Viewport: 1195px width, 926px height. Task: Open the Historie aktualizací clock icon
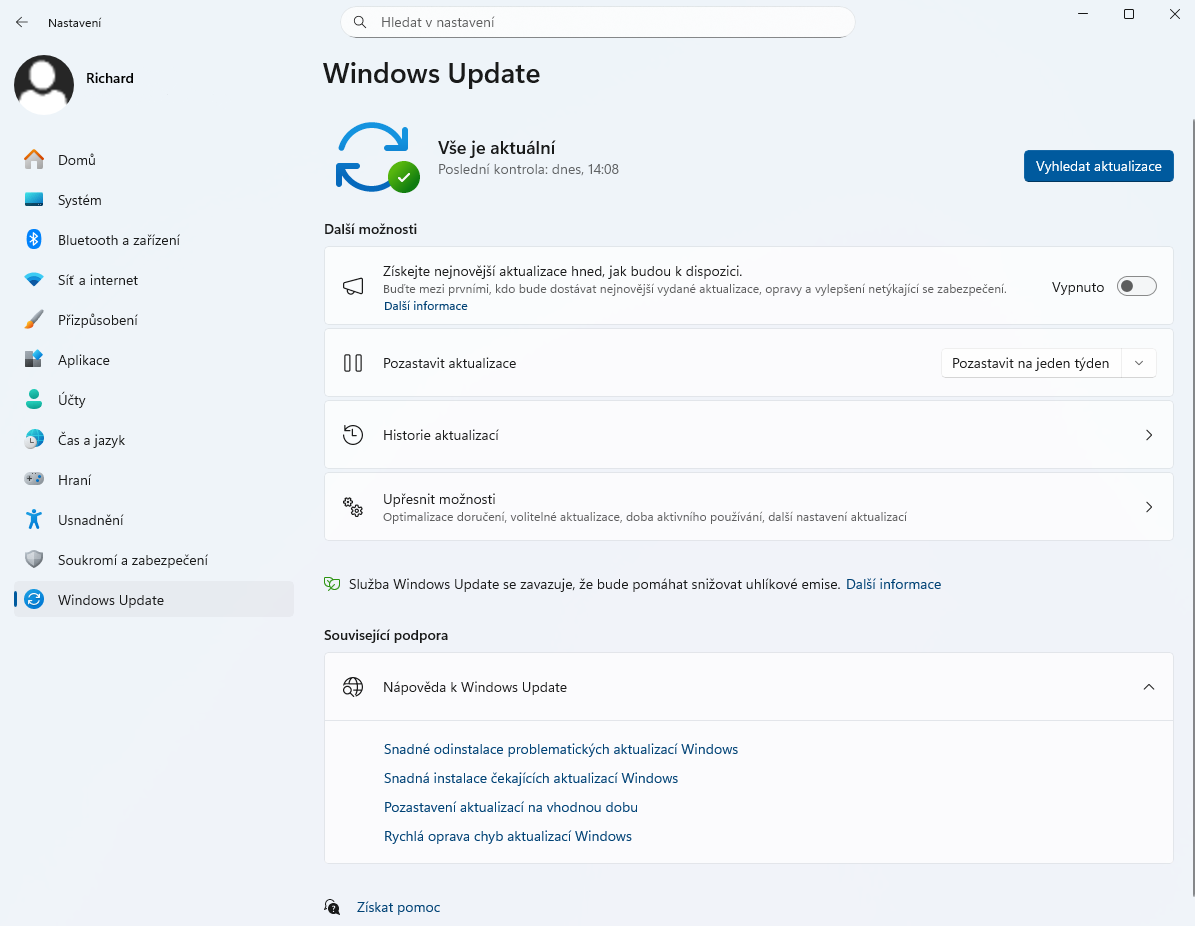tap(353, 434)
